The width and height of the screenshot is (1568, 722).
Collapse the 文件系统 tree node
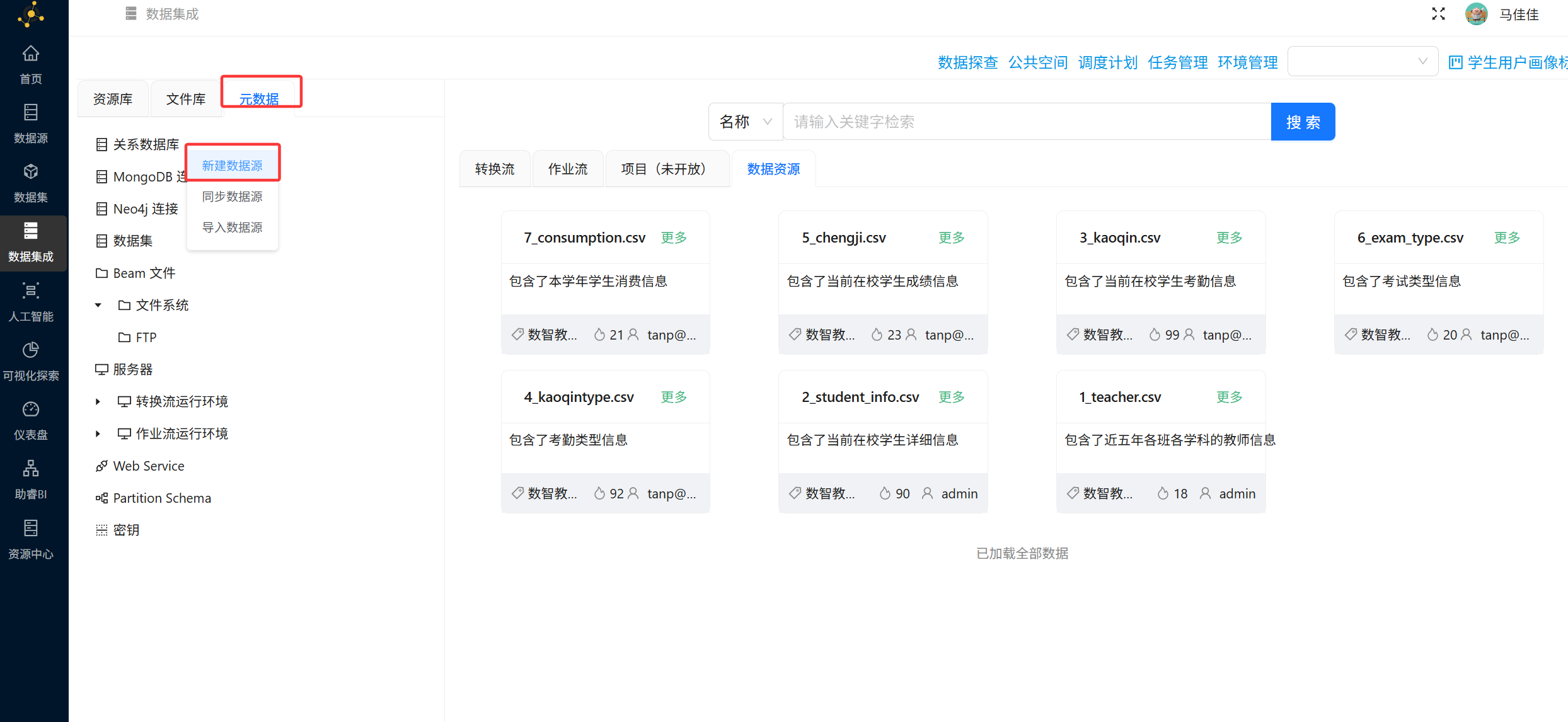click(x=98, y=306)
